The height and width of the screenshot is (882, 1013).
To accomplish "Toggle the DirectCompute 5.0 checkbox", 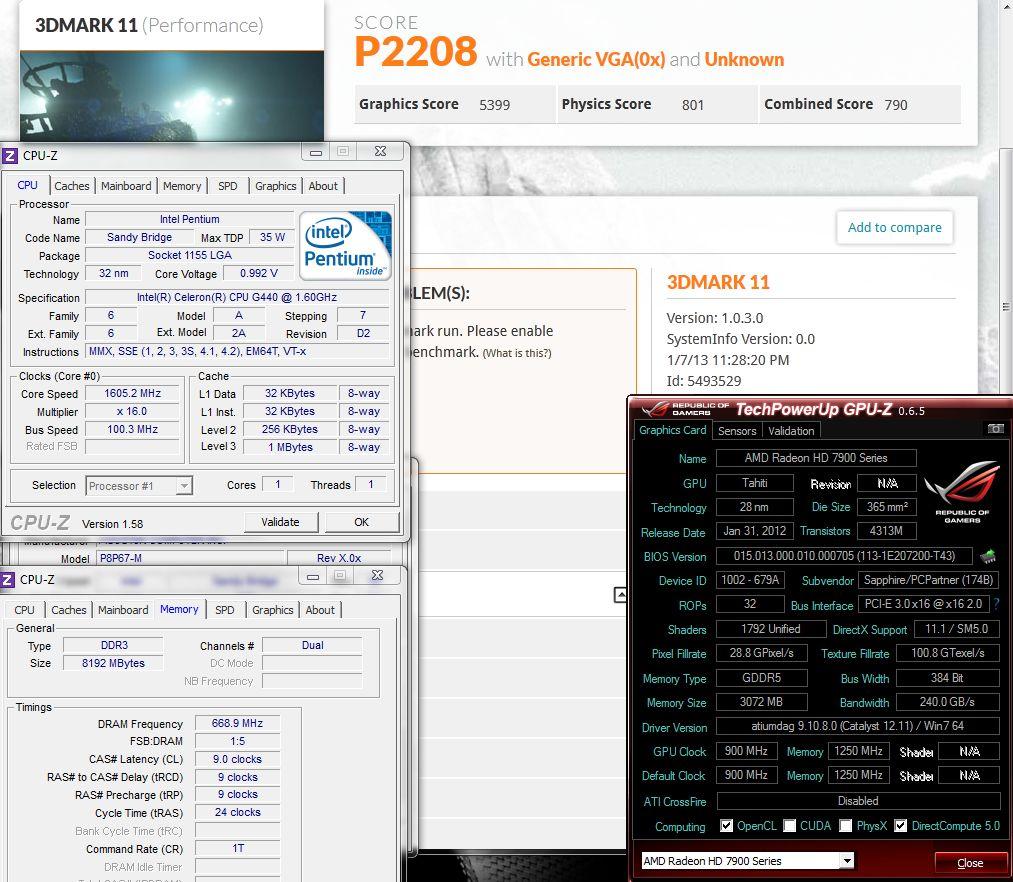I will (901, 826).
